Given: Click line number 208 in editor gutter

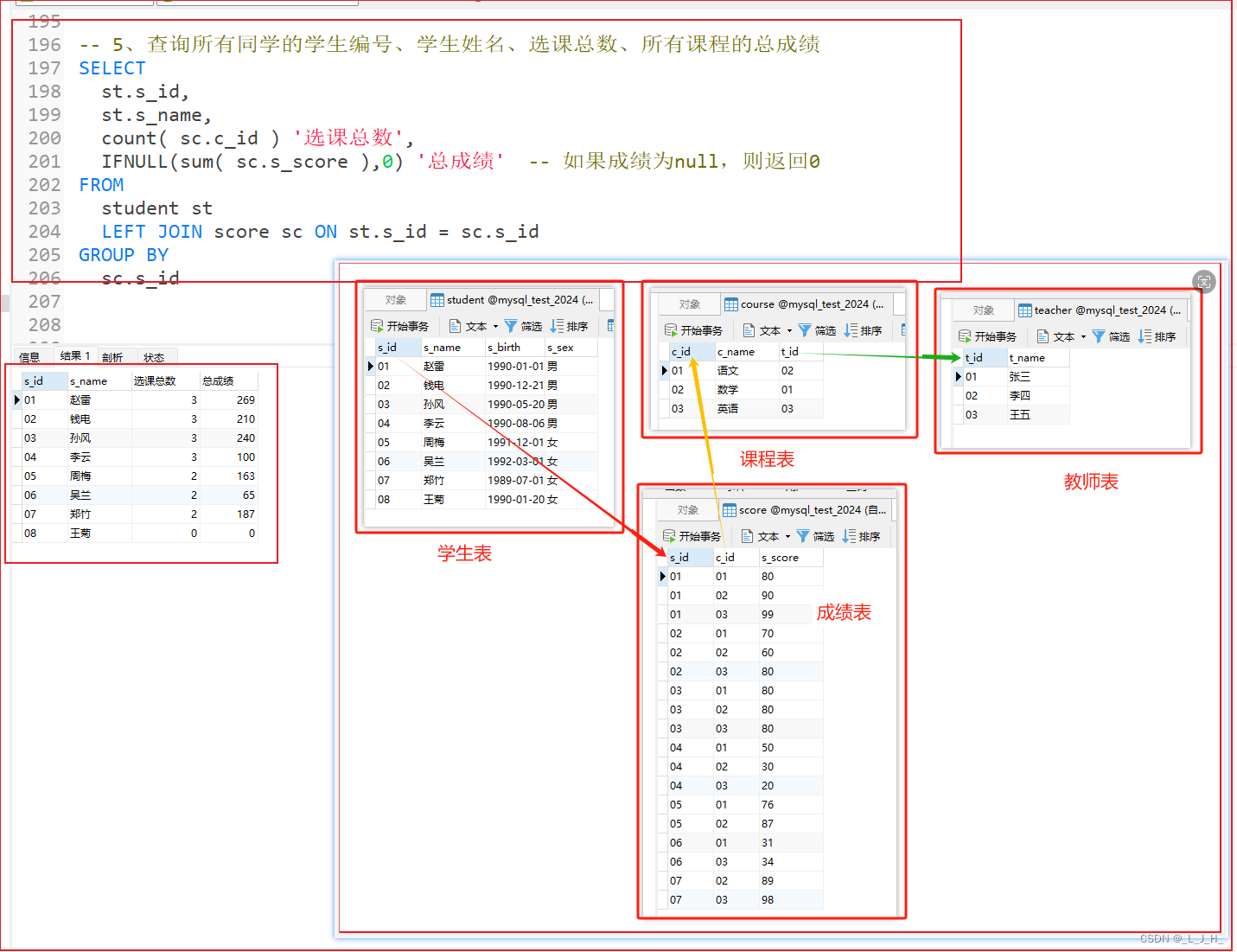Looking at the screenshot, I should coord(44,325).
